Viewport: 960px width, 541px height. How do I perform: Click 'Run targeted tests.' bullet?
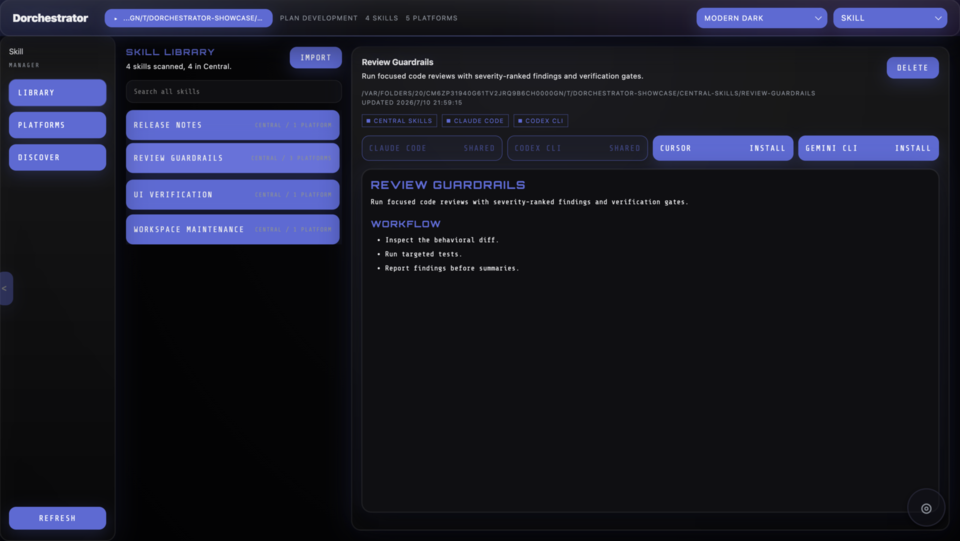423,254
